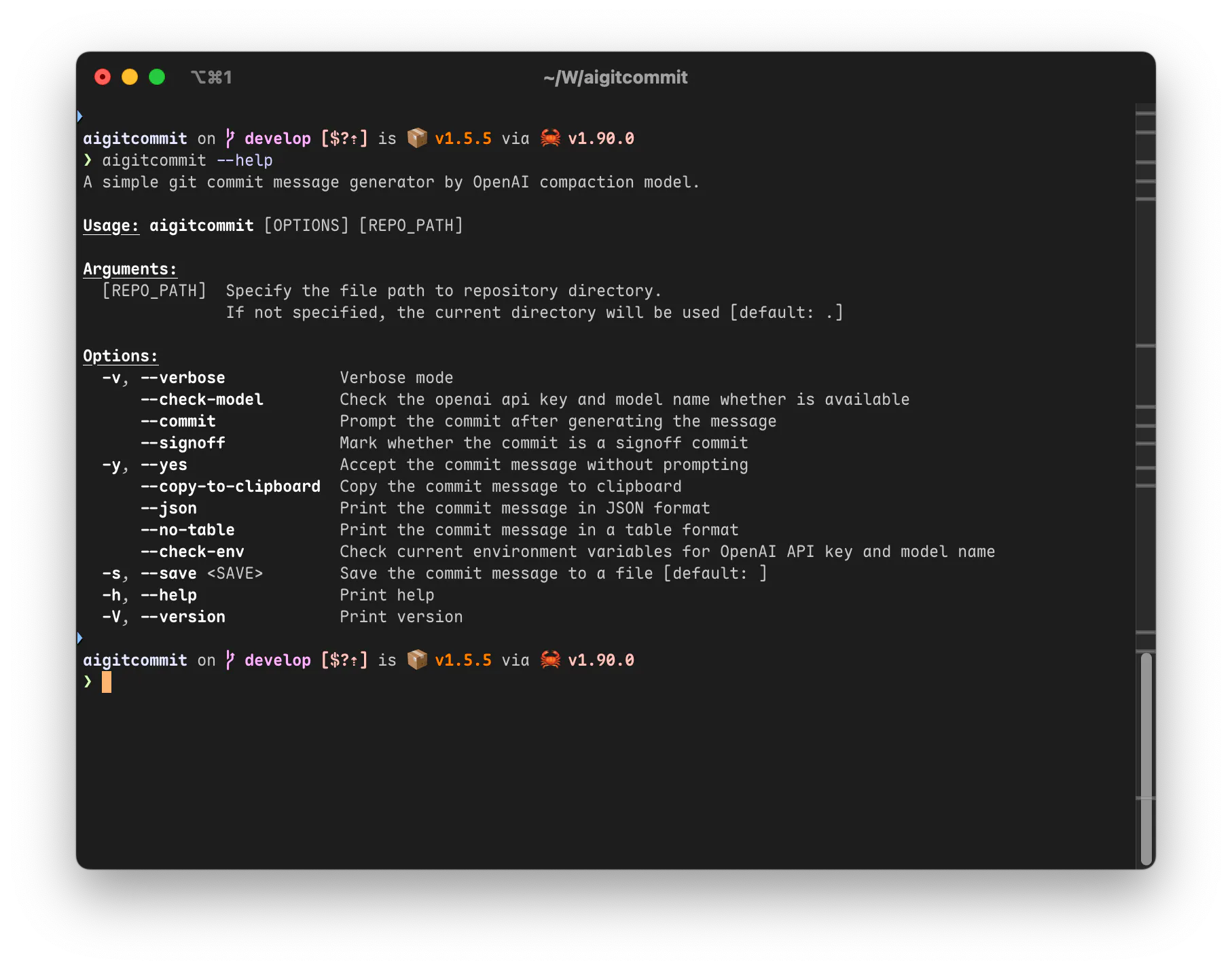This screenshot has width=1232, height=970.
Task: Click the '--help' option in Options list
Action: pyautogui.click(x=168, y=595)
